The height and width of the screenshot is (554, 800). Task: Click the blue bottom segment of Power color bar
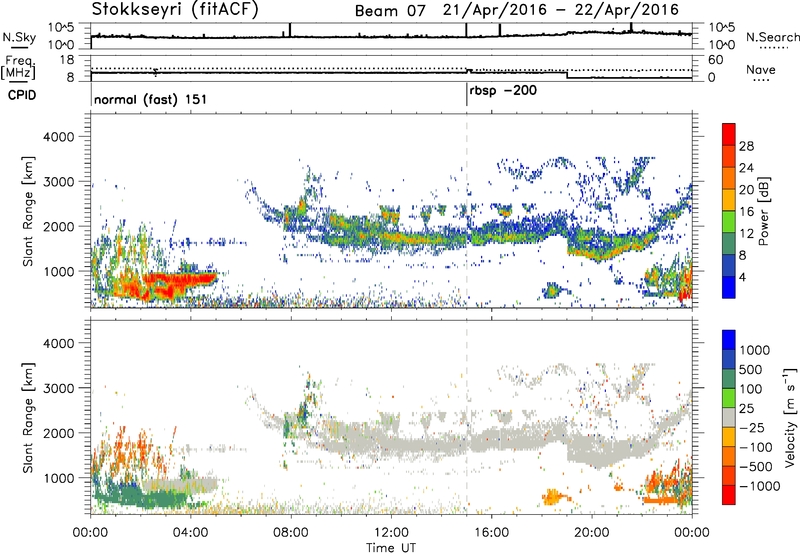point(729,287)
